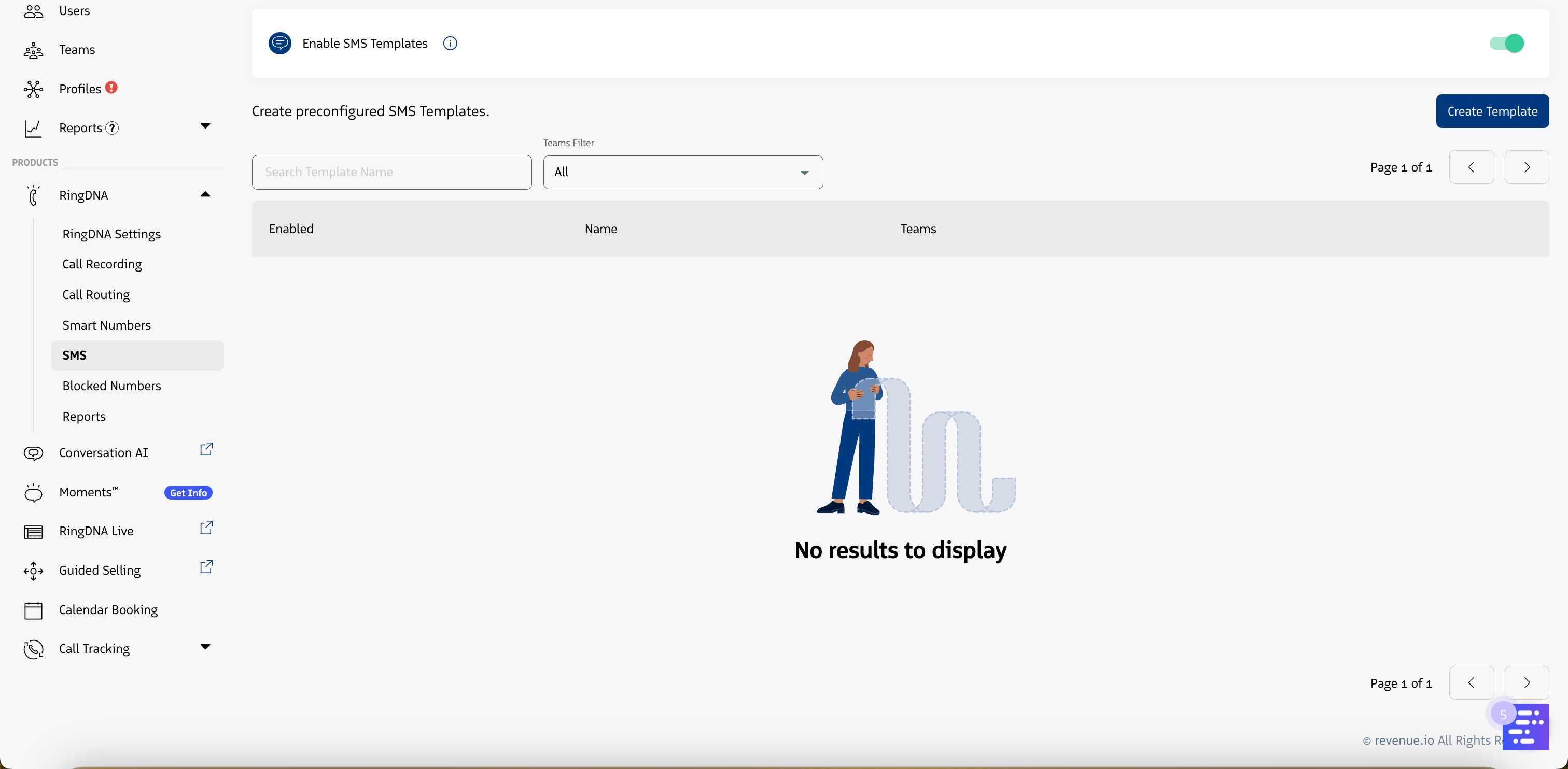Viewport: 1568px width, 769px height.
Task: Open the purple chat widget icon
Action: [x=1525, y=727]
